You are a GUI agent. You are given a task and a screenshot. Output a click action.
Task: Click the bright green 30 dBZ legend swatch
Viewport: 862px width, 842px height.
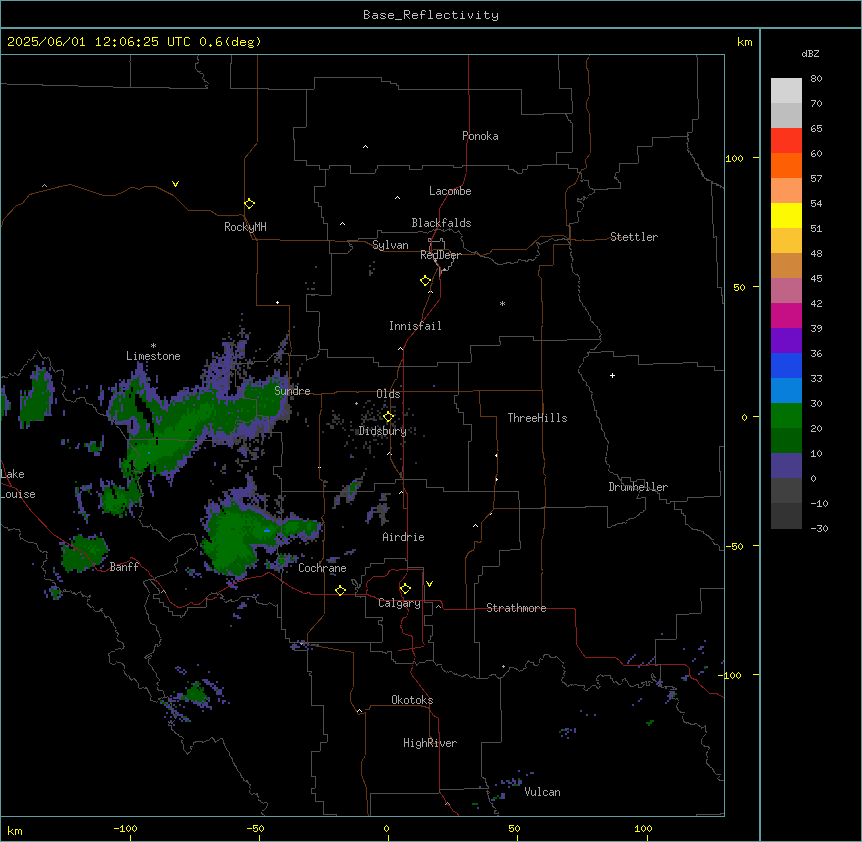786,416
